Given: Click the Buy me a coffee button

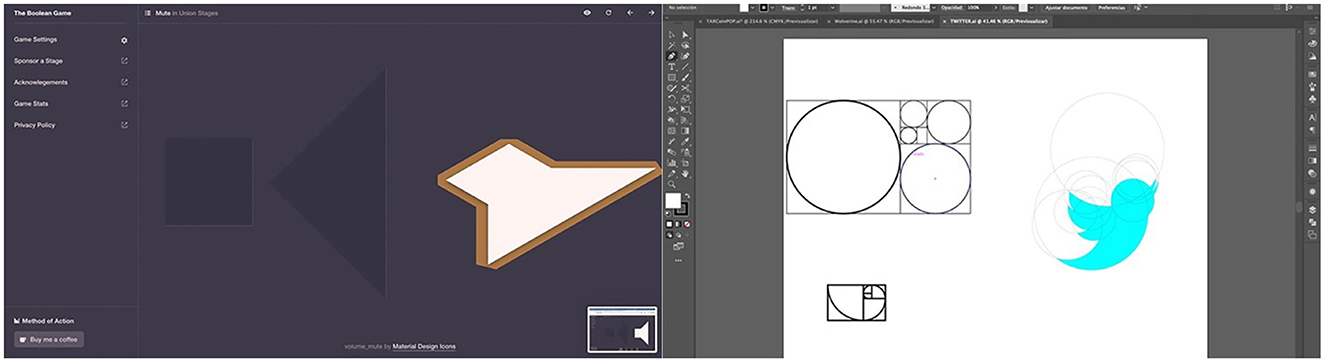Looking at the screenshot, I should click(x=49, y=339).
